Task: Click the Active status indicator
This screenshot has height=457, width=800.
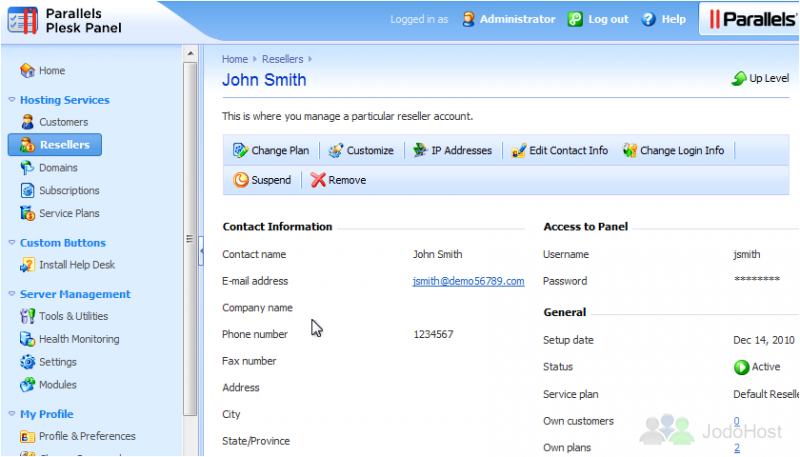Action: pos(757,367)
